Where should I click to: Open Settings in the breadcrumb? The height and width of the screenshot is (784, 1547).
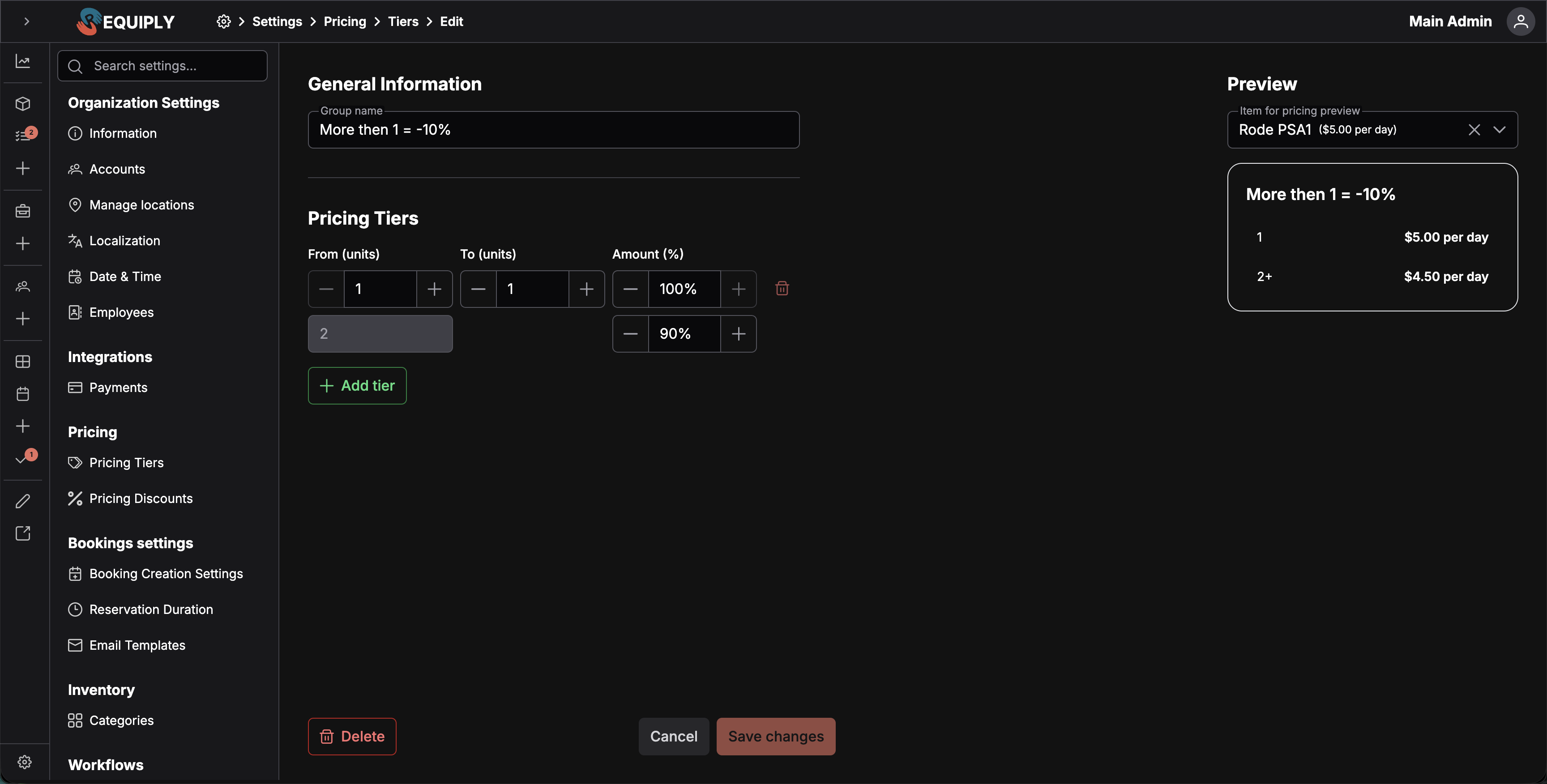coord(277,21)
